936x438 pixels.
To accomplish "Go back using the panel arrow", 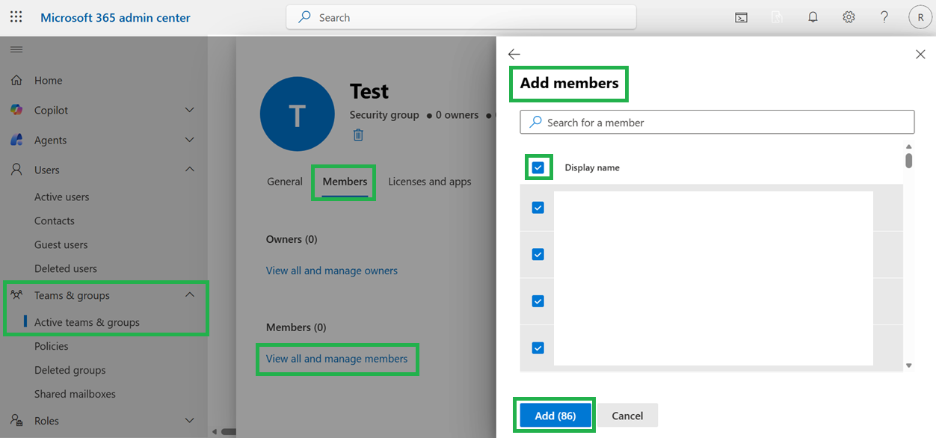I will pyautogui.click(x=514, y=54).
